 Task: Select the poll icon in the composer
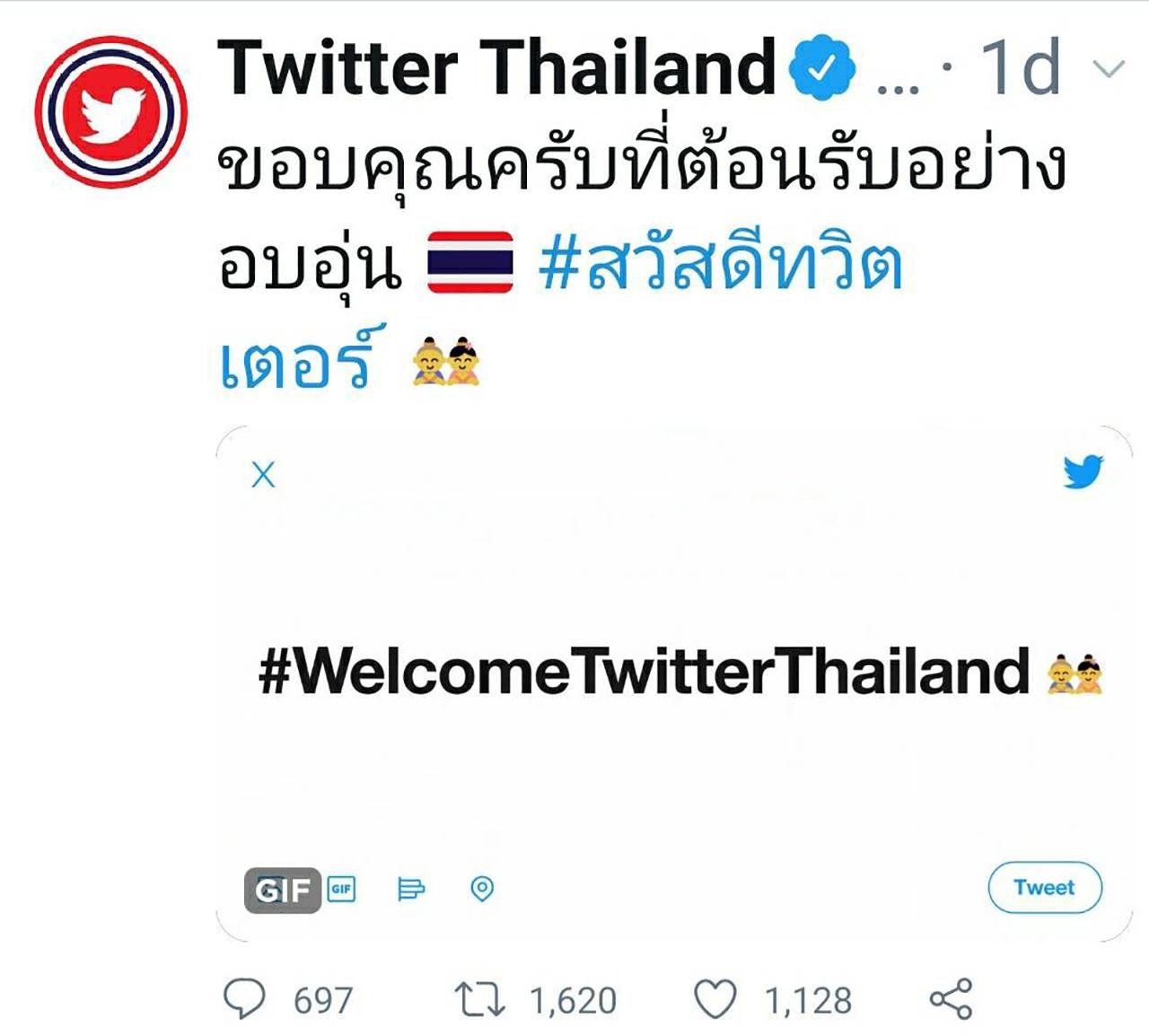pos(411,889)
